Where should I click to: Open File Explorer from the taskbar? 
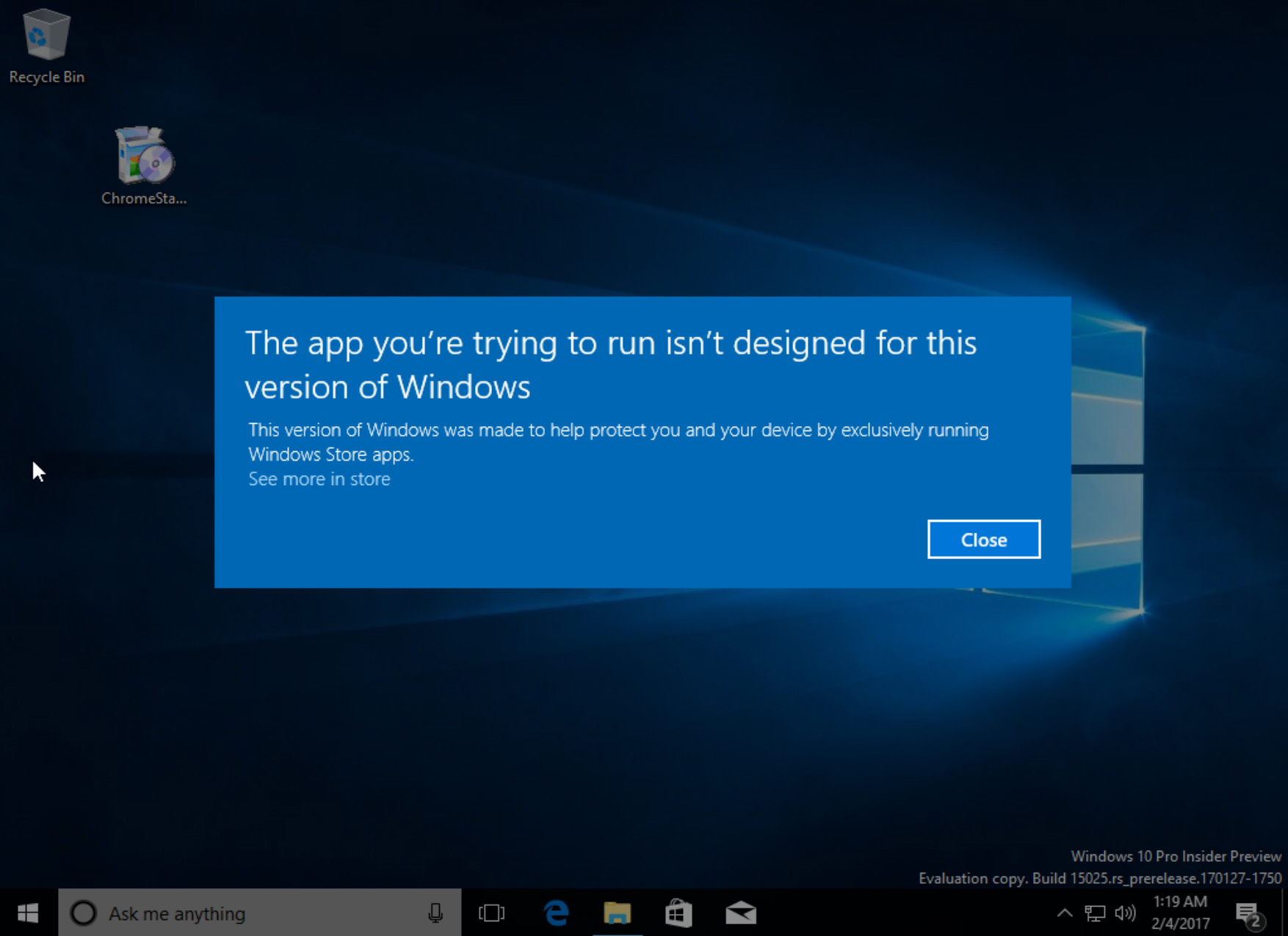point(618,913)
